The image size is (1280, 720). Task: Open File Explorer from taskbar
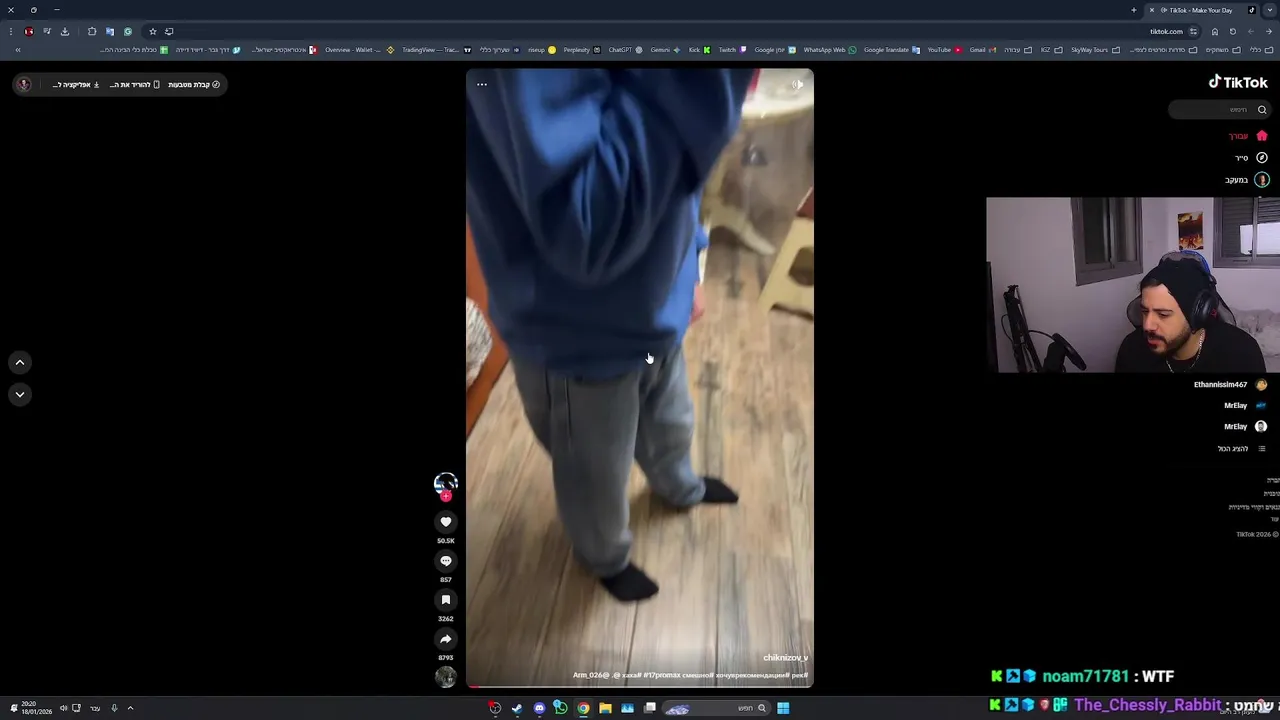pyautogui.click(x=605, y=708)
